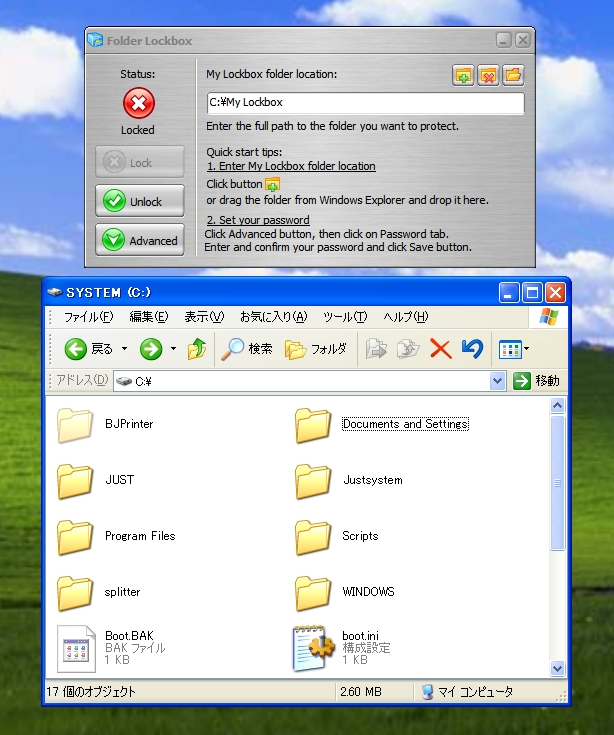
Task: Click the Folder Lockbox title bar icon
Action: 95,40
